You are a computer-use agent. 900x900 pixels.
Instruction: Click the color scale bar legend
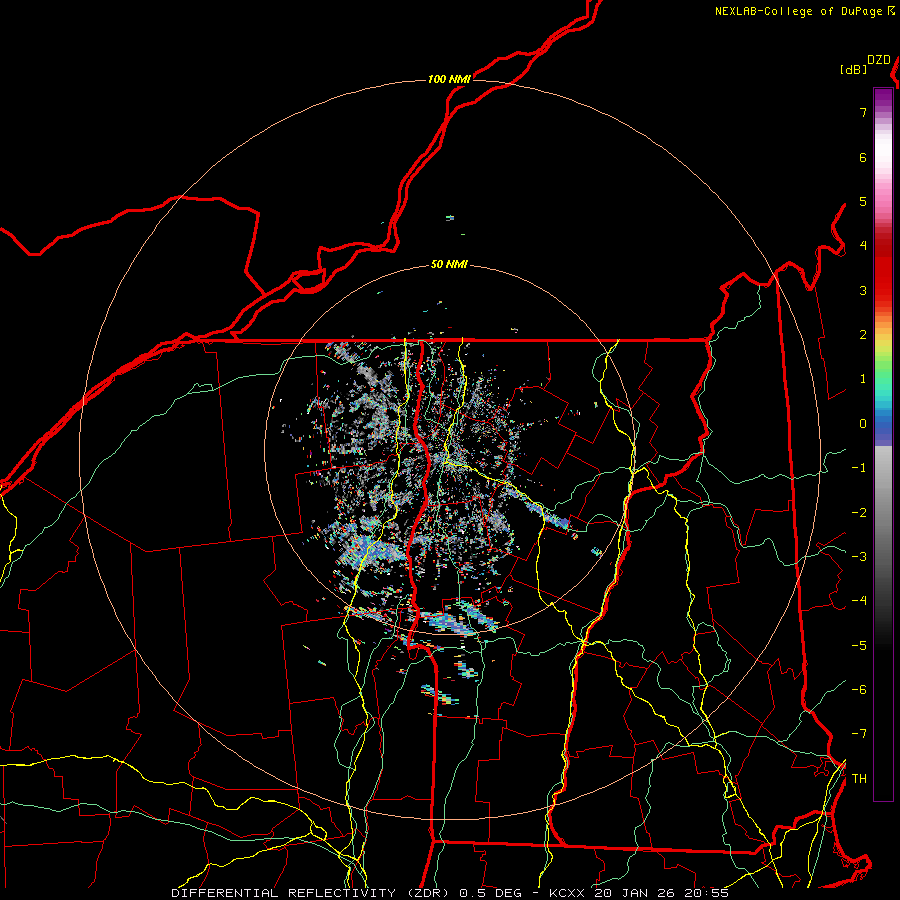point(883,444)
